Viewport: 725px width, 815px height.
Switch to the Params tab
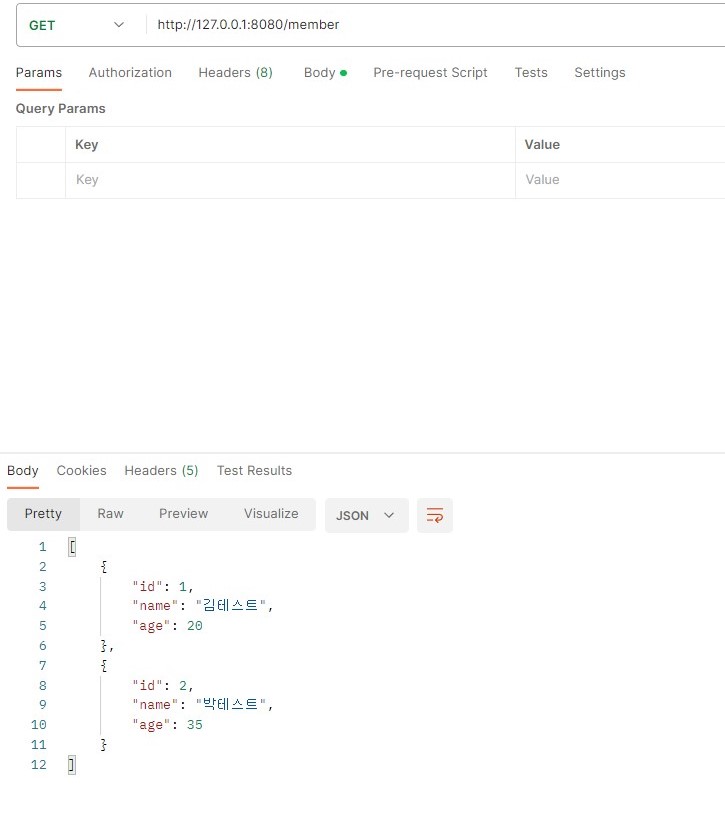[39, 73]
